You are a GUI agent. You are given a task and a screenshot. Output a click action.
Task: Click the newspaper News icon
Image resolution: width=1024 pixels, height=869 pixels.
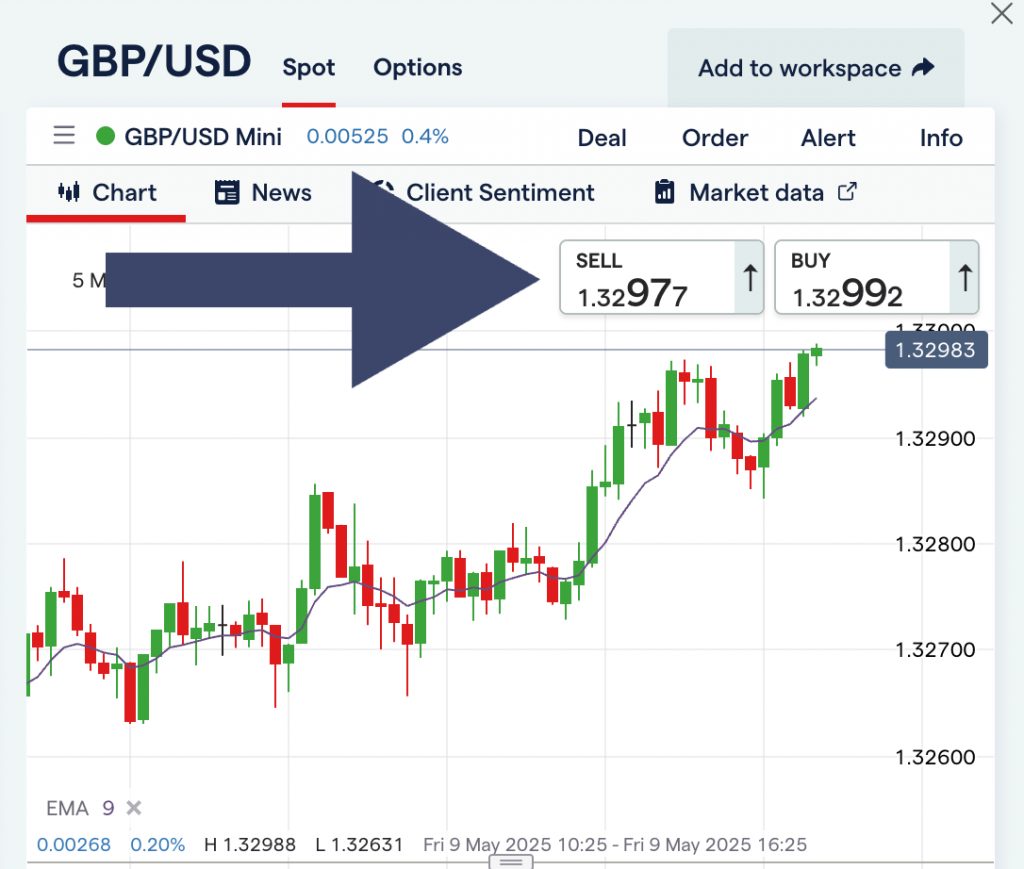tap(227, 193)
